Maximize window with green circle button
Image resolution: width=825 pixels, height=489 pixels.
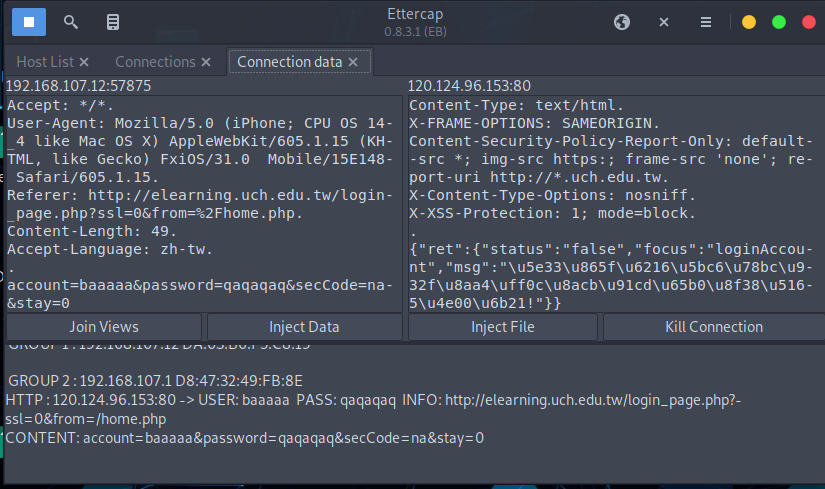pos(779,22)
